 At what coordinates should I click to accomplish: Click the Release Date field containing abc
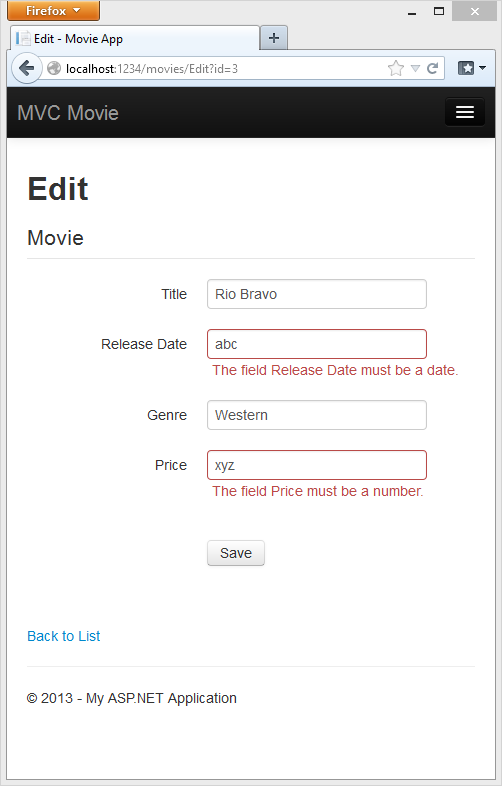coord(317,344)
